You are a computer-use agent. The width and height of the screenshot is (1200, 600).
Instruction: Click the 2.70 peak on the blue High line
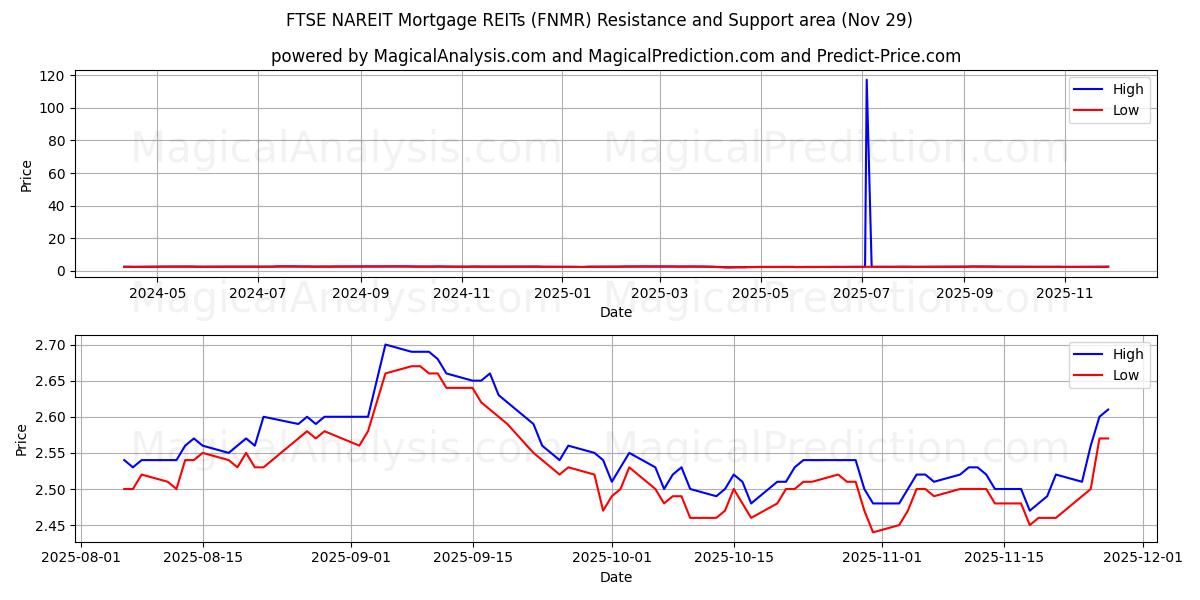pyautogui.click(x=388, y=344)
